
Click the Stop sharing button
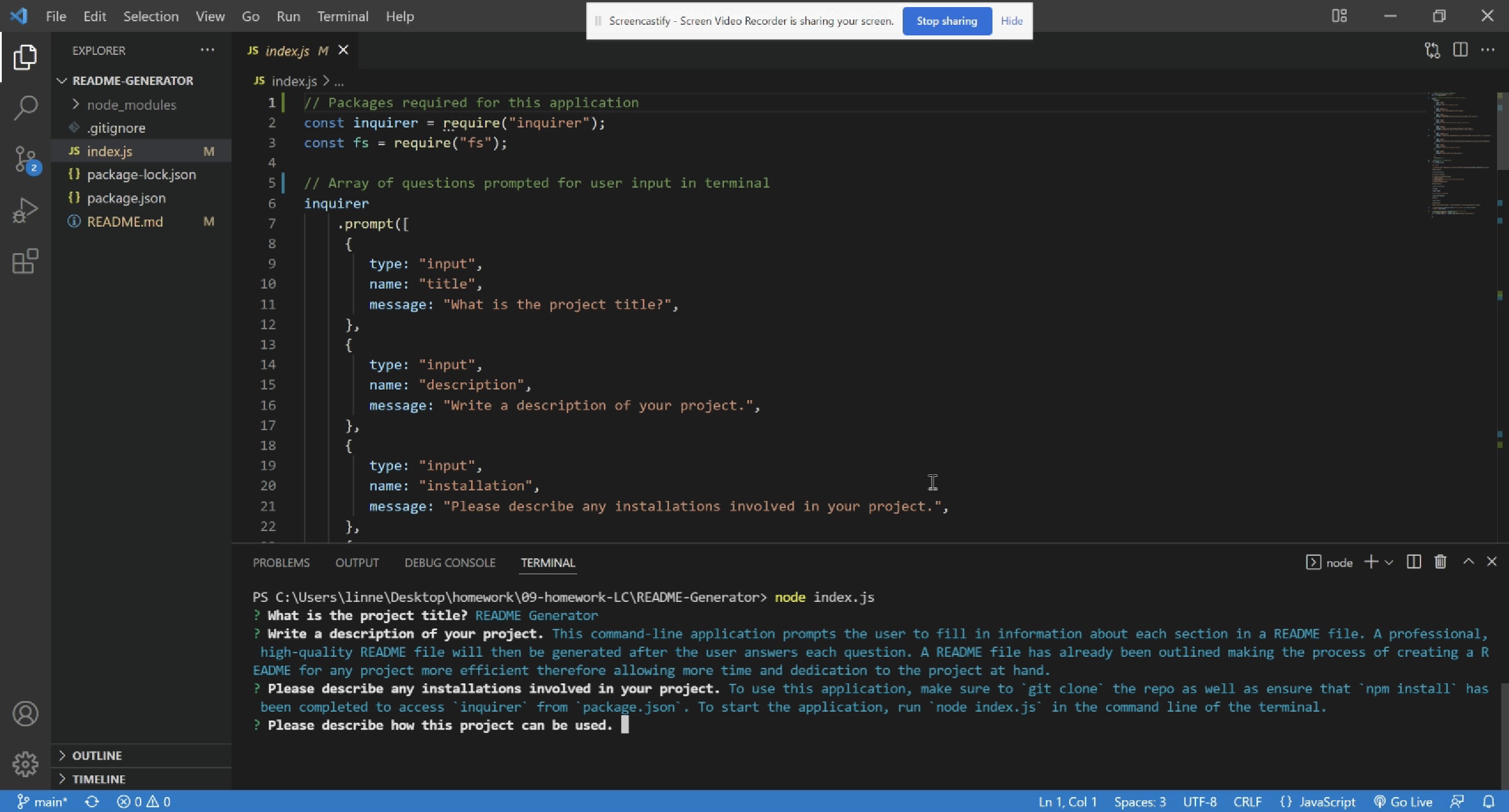[x=946, y=21]
